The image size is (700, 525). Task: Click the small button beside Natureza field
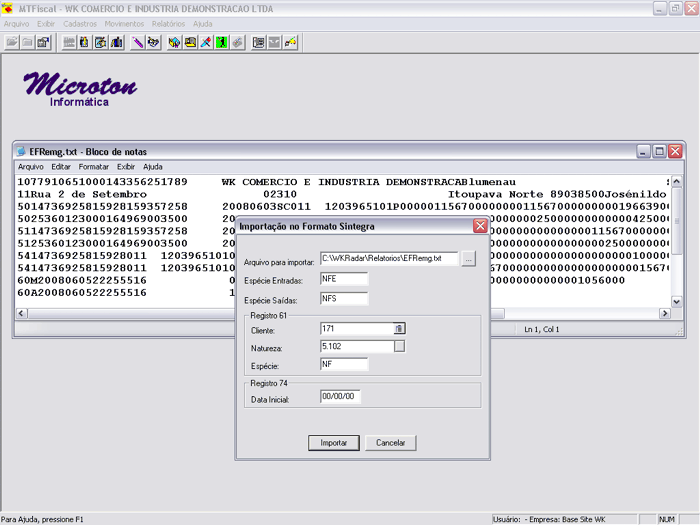pos(399,346)
